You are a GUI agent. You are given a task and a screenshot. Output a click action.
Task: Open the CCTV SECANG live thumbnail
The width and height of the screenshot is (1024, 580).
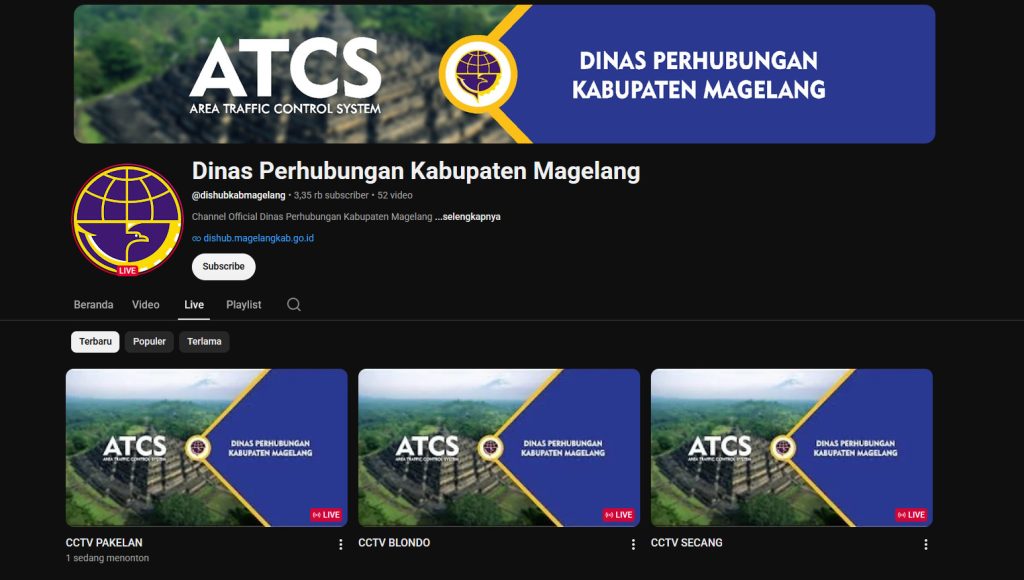[x=792, y=448]
